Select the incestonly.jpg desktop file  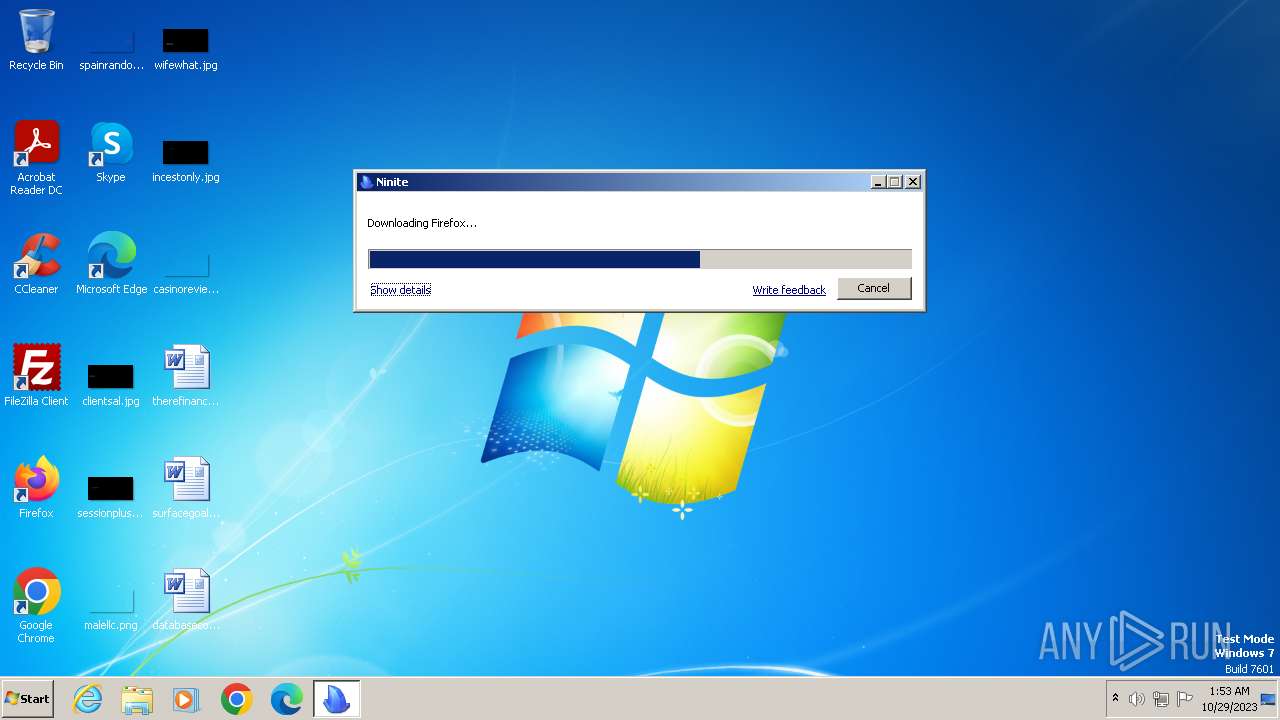(x=186, y=160)
